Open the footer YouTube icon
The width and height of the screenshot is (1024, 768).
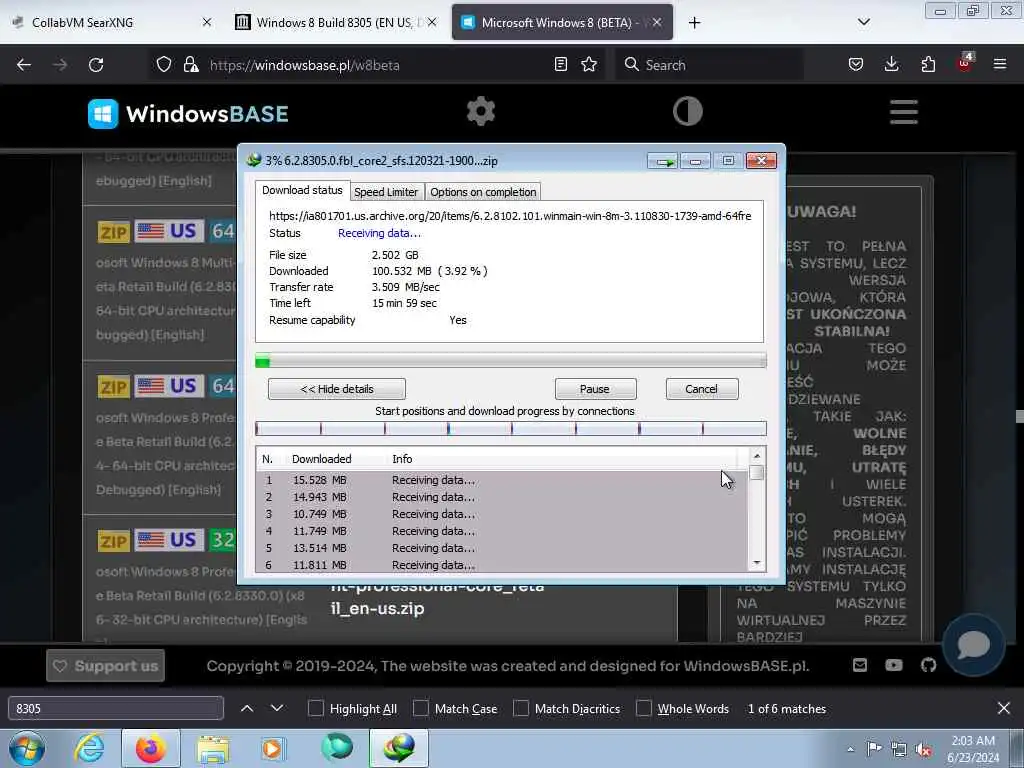(894, 665)
